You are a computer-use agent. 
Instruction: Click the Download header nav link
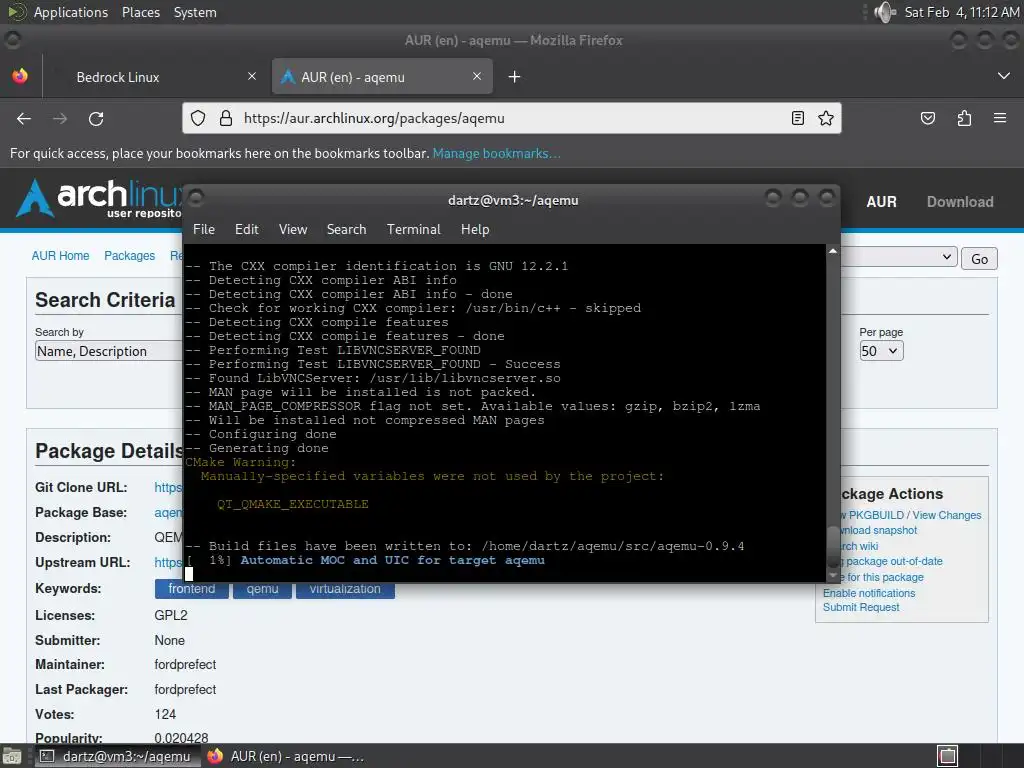(x=960, y=202)
